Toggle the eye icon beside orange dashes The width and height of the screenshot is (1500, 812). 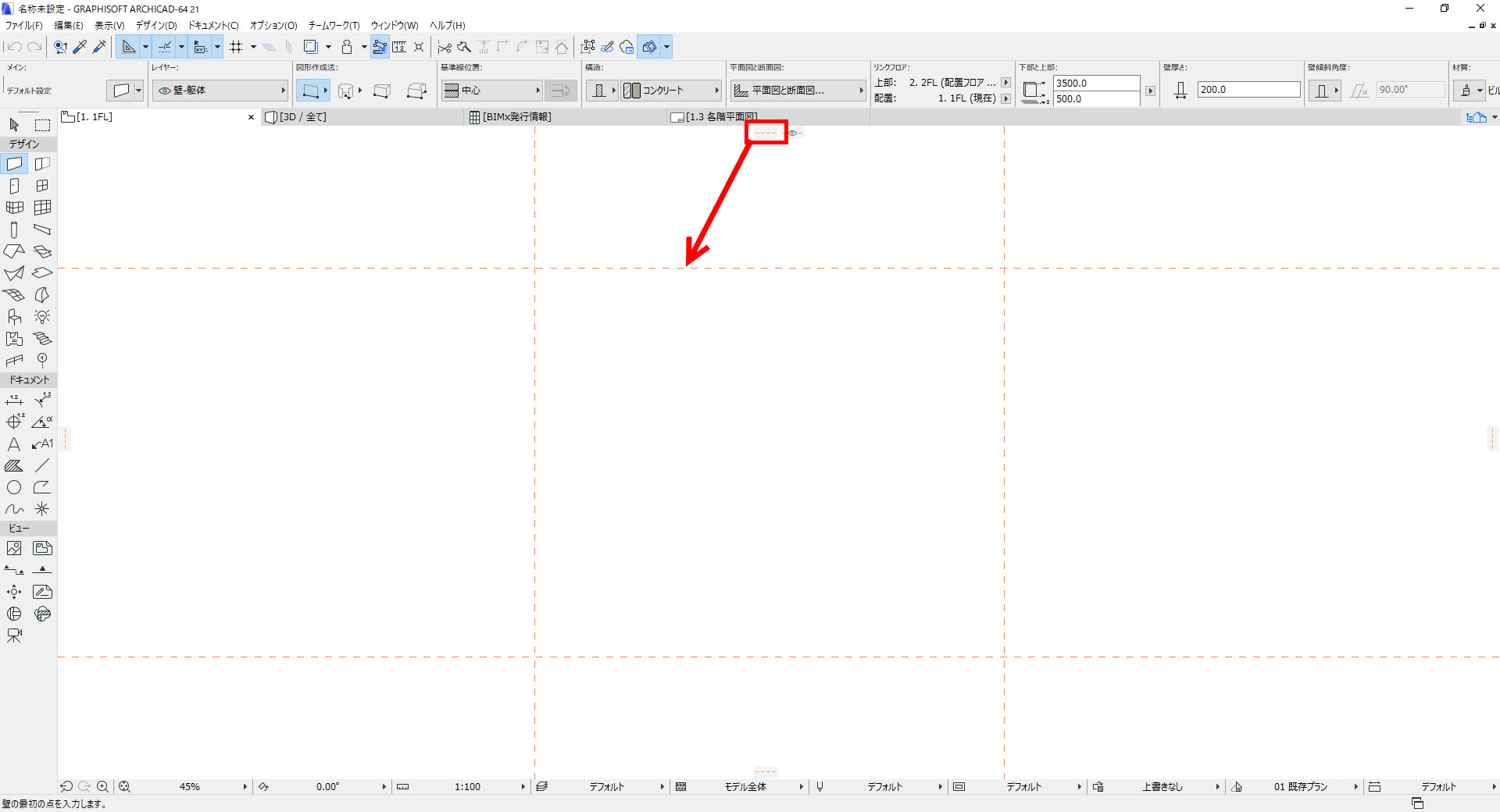[793, 134]
